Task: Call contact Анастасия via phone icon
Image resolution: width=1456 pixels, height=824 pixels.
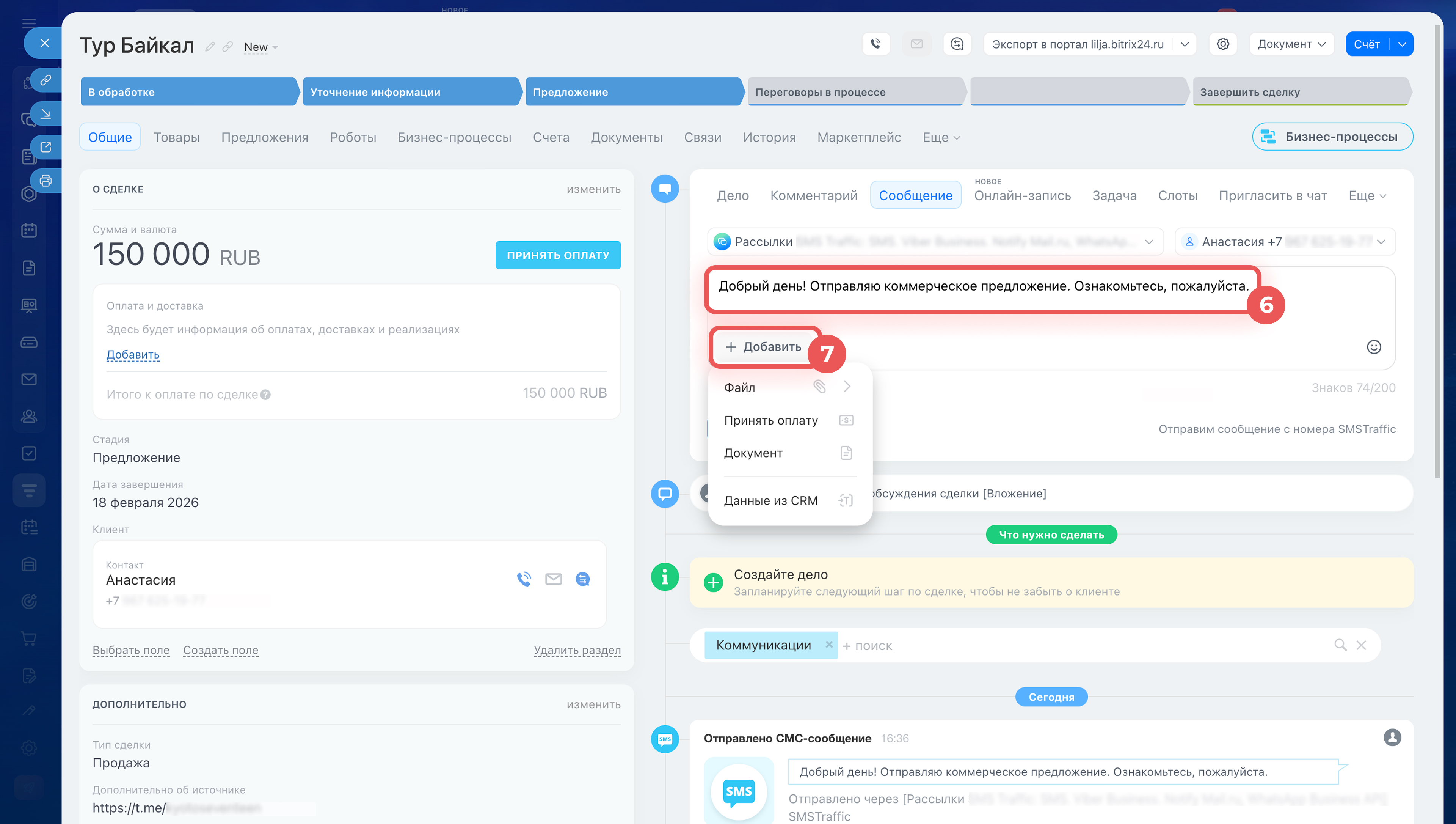Action: [x=524, y=579]
